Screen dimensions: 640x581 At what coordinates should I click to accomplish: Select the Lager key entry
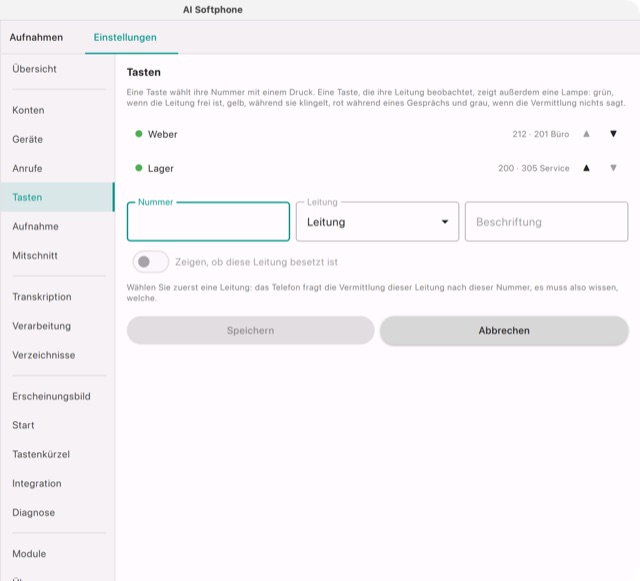click(x=377, y=168)
